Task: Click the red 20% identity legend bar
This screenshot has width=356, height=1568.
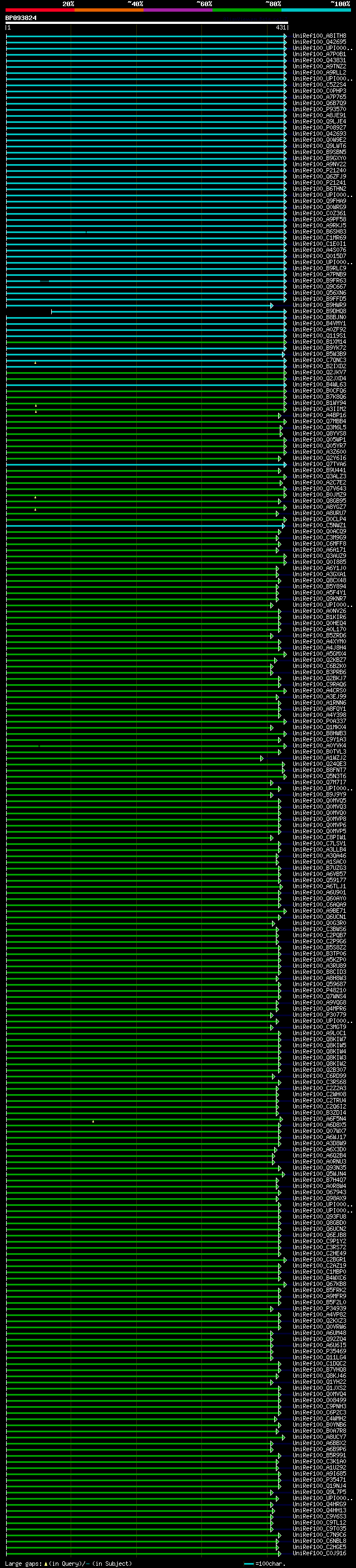Action: point(40,10)
